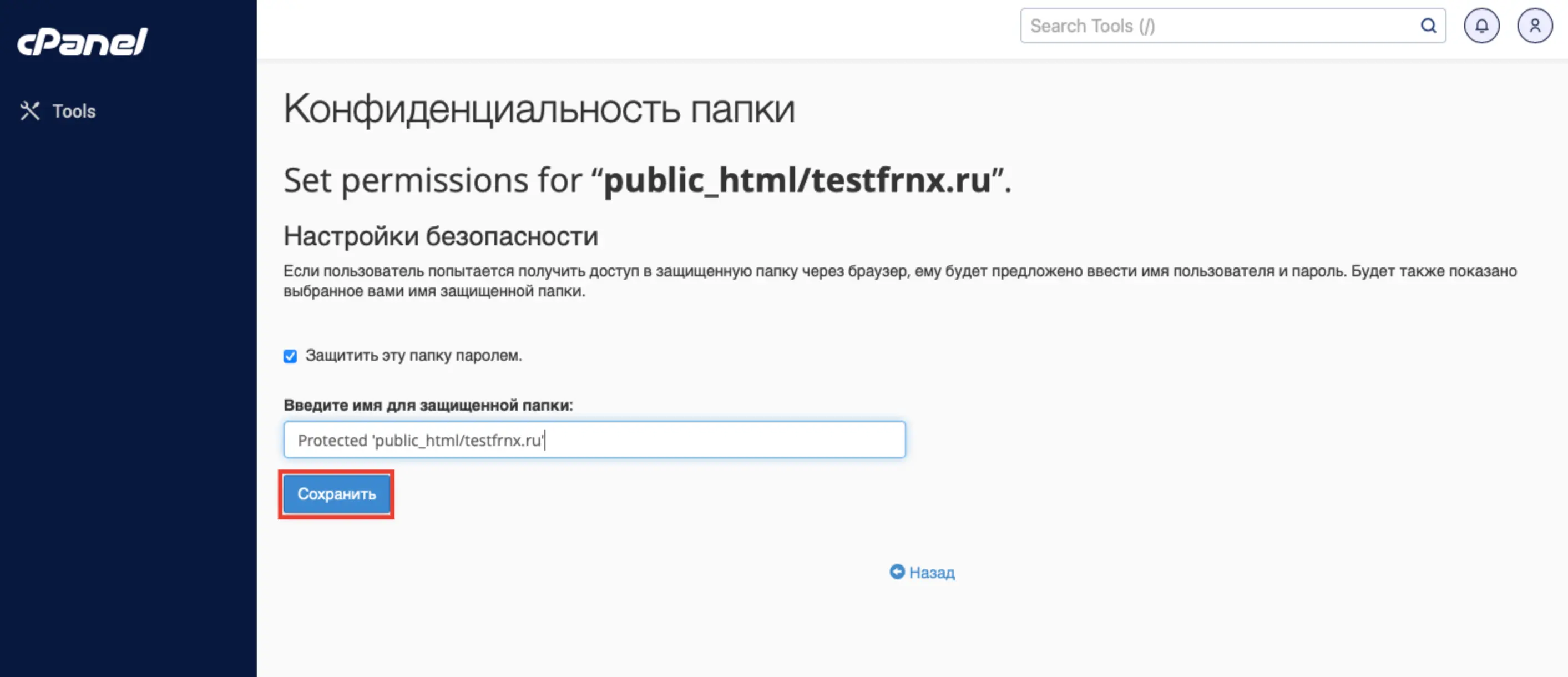
Task: Open notifications bell icon
Action: 1481,26
